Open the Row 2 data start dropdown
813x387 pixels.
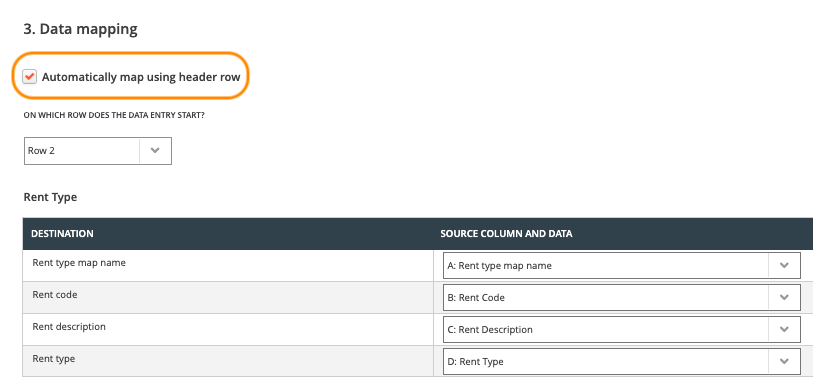point(97,151)
